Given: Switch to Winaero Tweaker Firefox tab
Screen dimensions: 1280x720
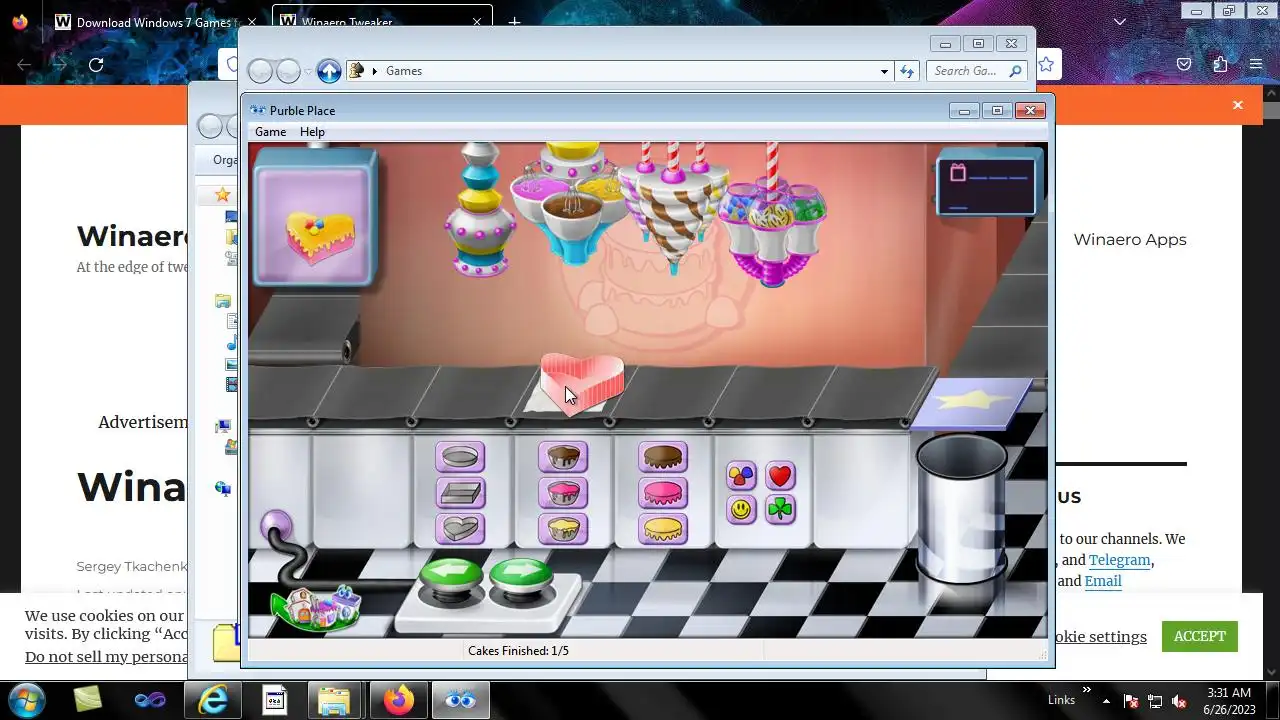Looking at the screenshot, I should click(380, 22).
